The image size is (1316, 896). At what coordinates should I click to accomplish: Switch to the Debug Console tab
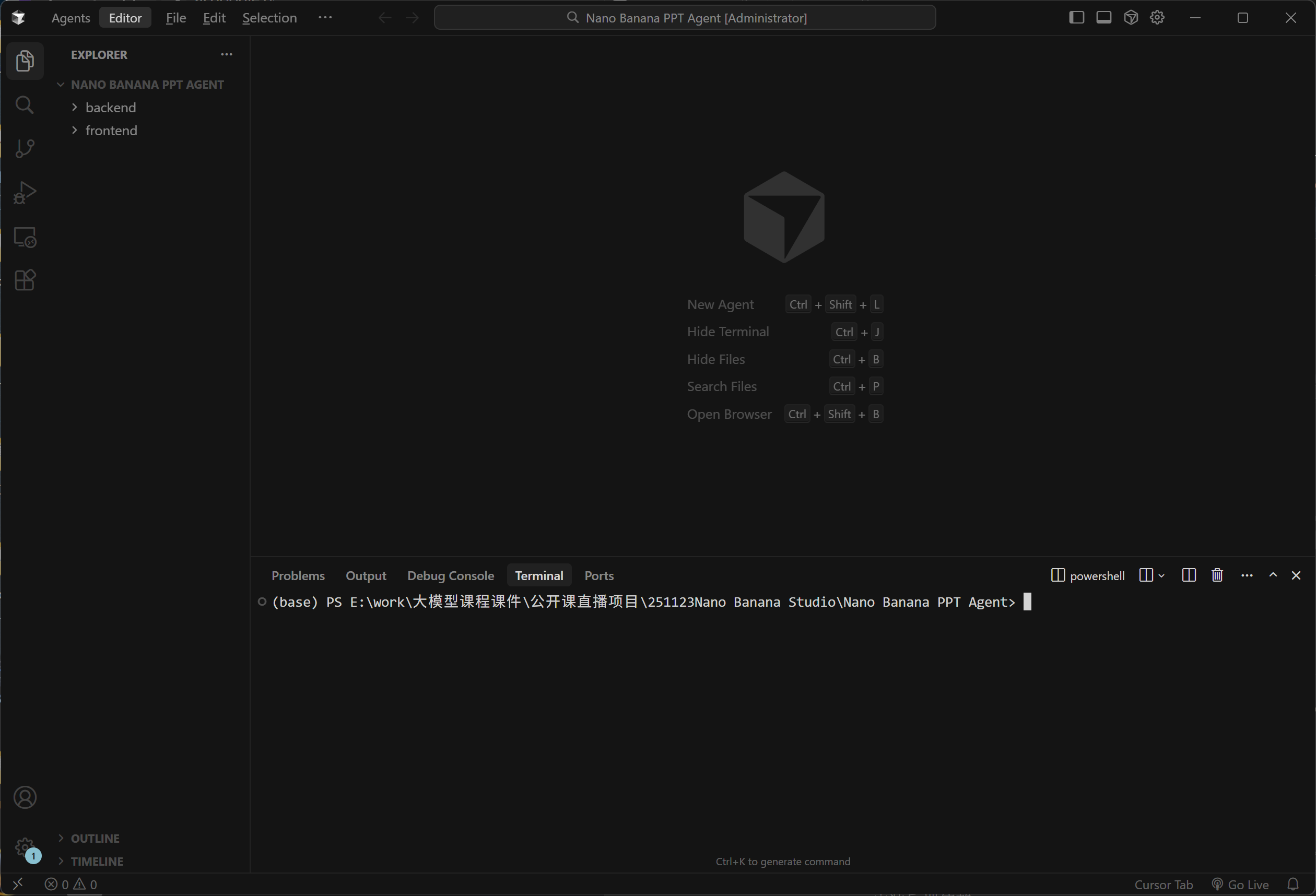click(451, 575)
